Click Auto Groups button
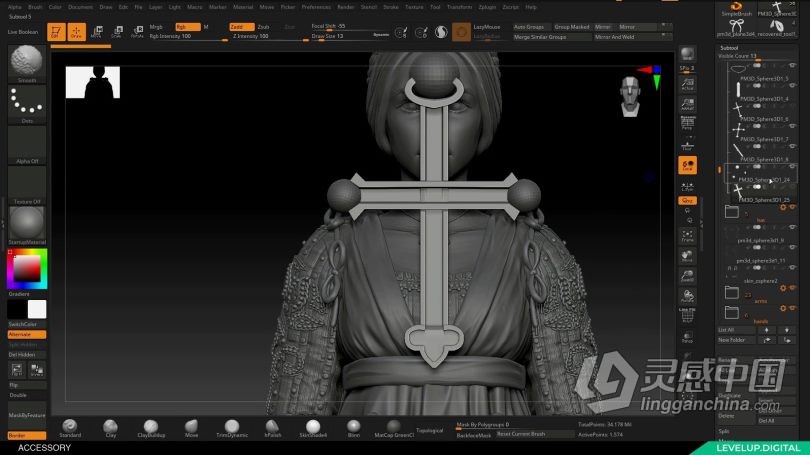Screen dimensions: 810x455 (x=531, y=27)
